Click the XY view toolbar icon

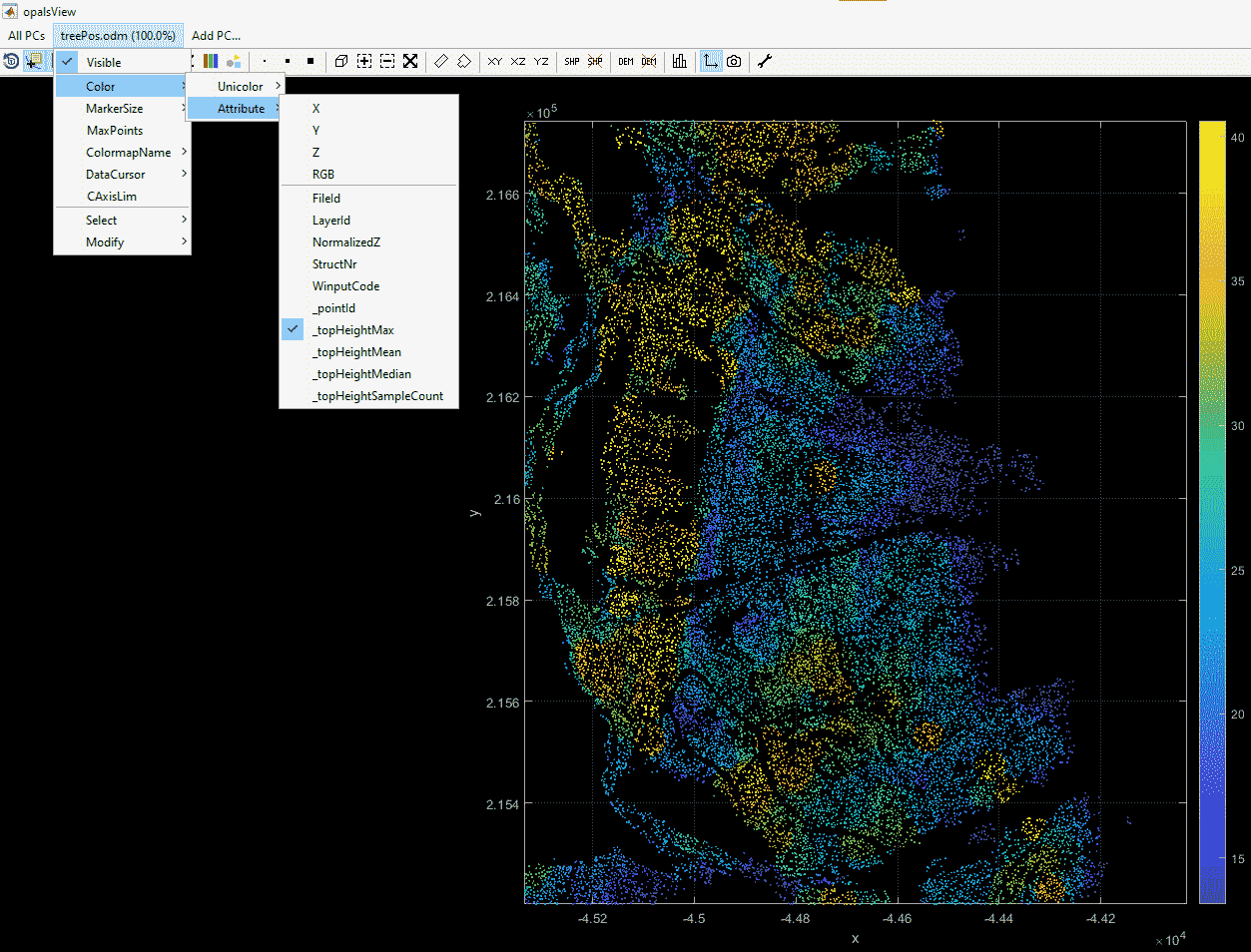tap(494, 62)
